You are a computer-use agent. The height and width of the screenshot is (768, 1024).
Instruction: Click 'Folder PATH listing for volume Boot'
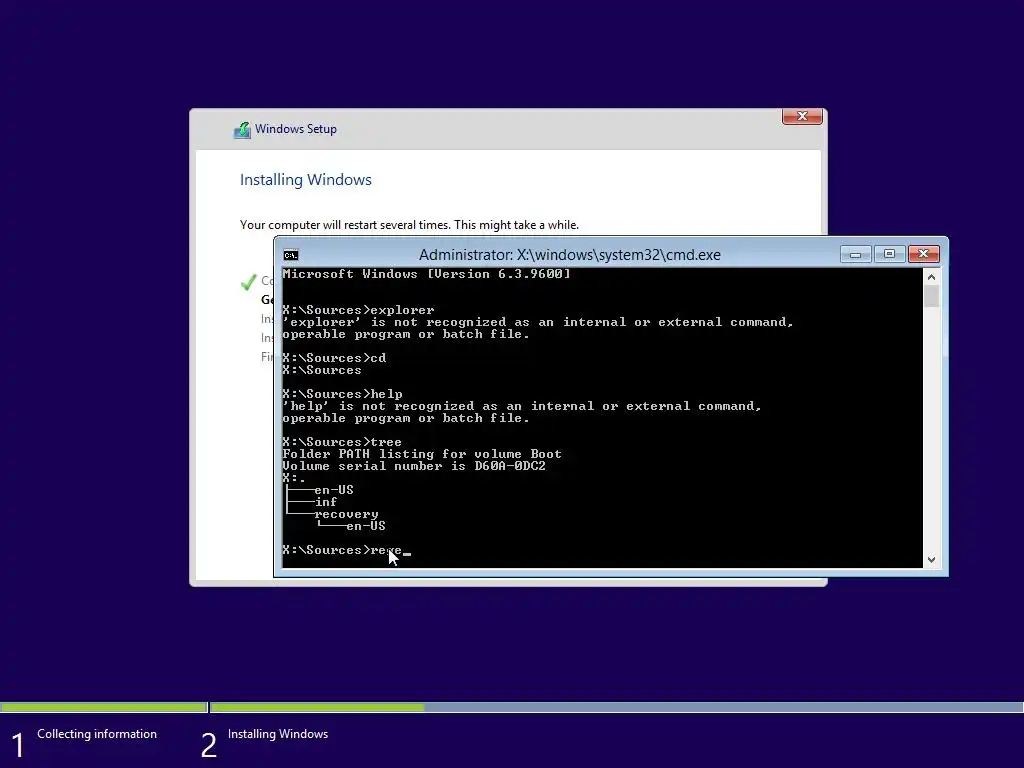tap(422, 454)
